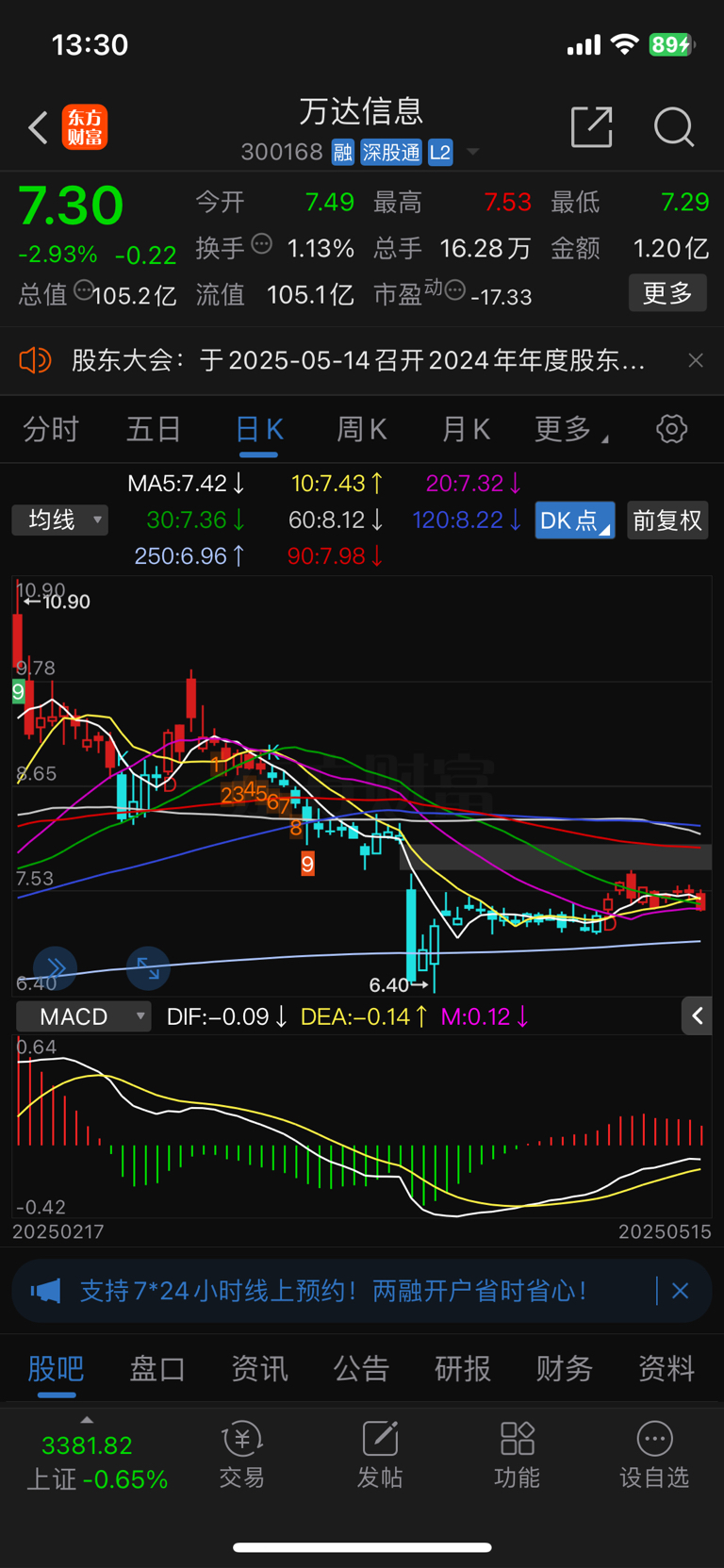
Task: Tap the M:0.12 MACD value
Action: [x=485, y=1016]
